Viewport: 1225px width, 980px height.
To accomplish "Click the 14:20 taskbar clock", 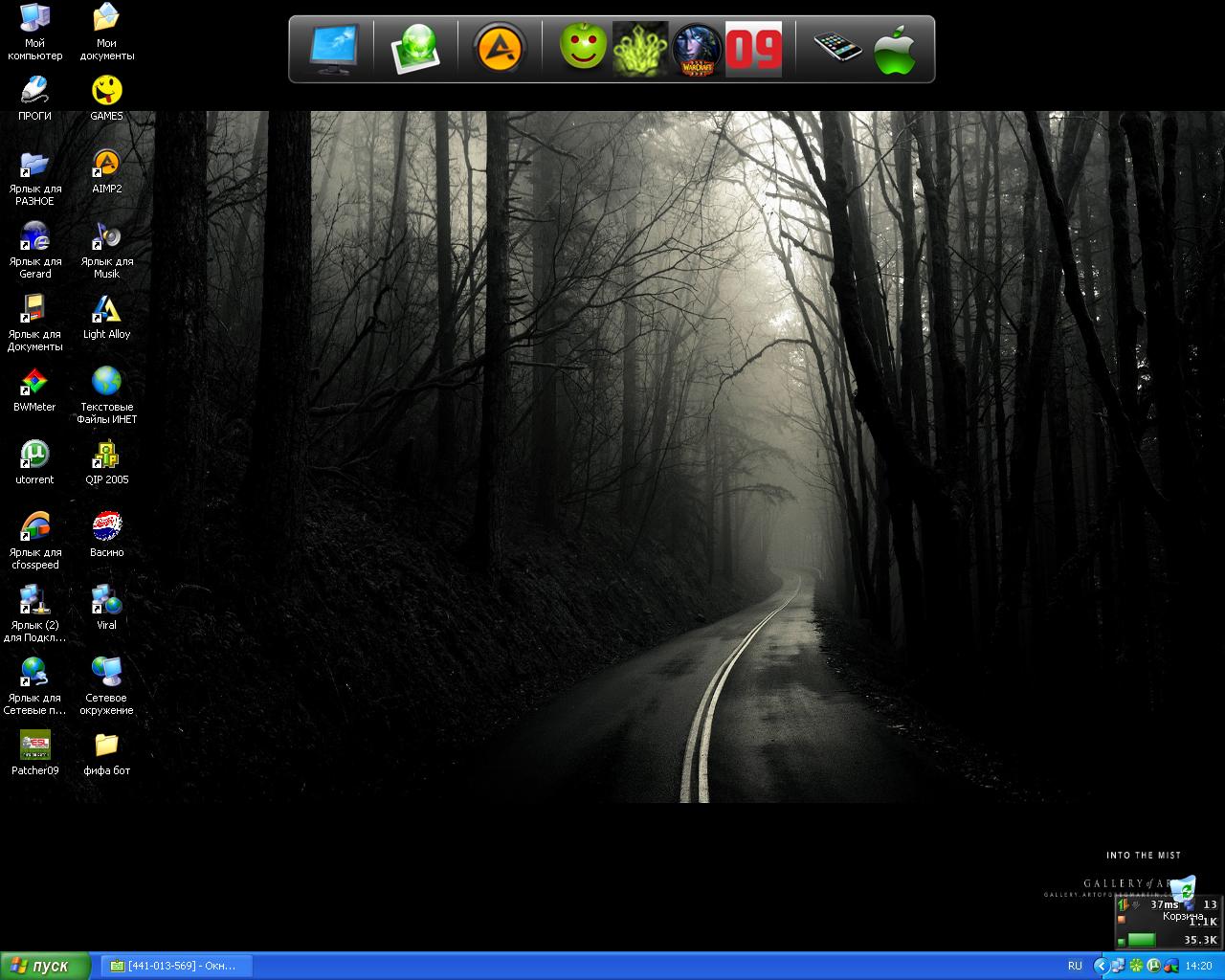I will (1198, 967).
